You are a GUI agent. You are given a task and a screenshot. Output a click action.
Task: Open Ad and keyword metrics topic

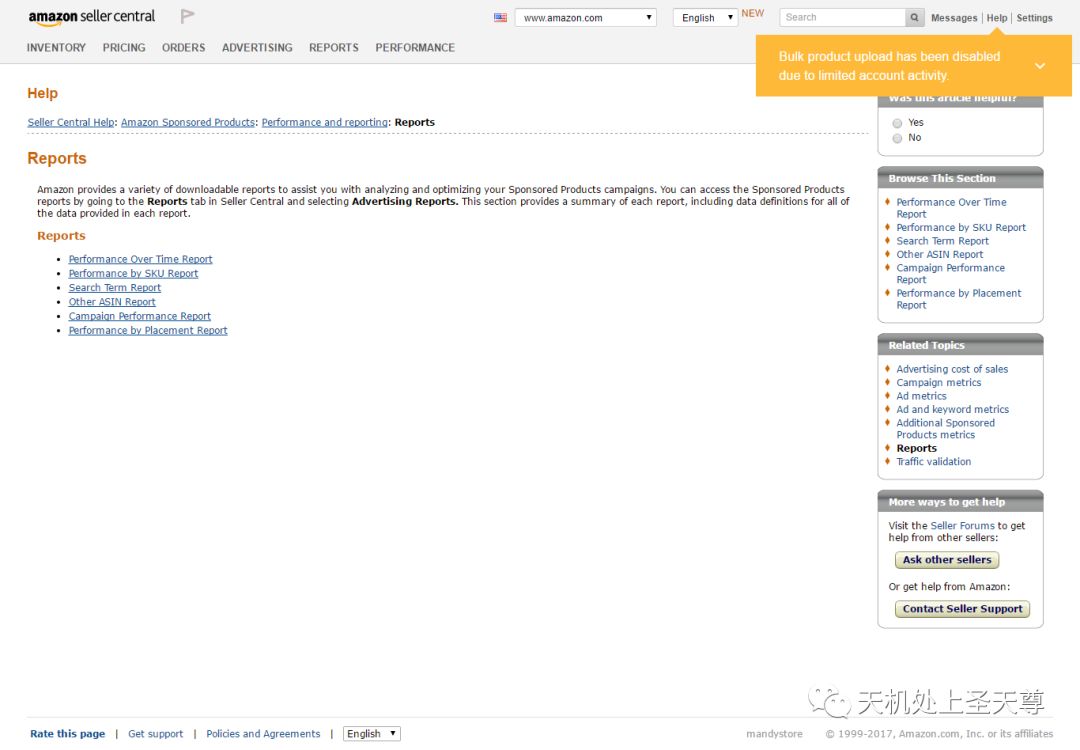coord(953,409)
